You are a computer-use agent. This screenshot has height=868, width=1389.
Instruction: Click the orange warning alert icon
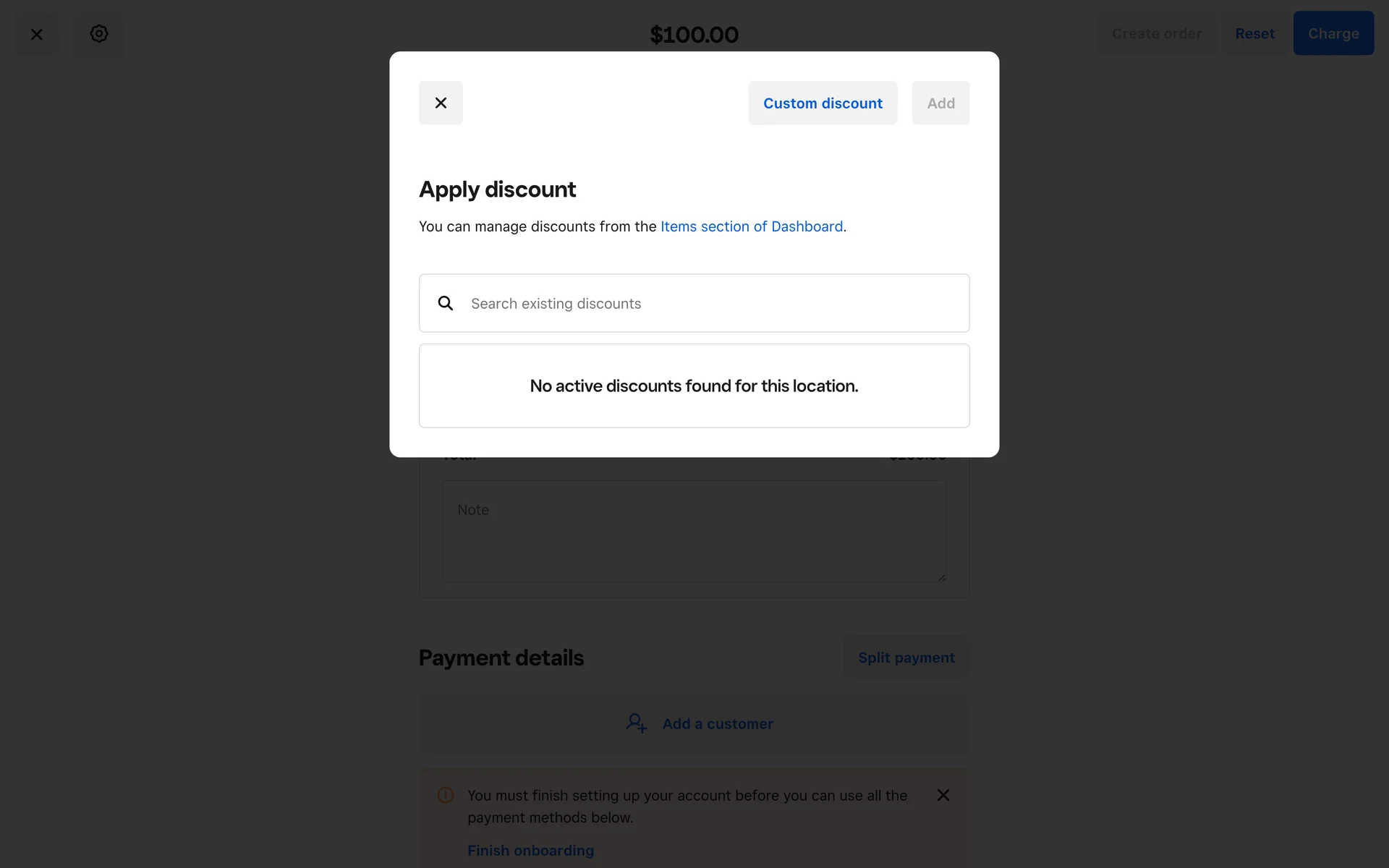click(x=446, y=795)
